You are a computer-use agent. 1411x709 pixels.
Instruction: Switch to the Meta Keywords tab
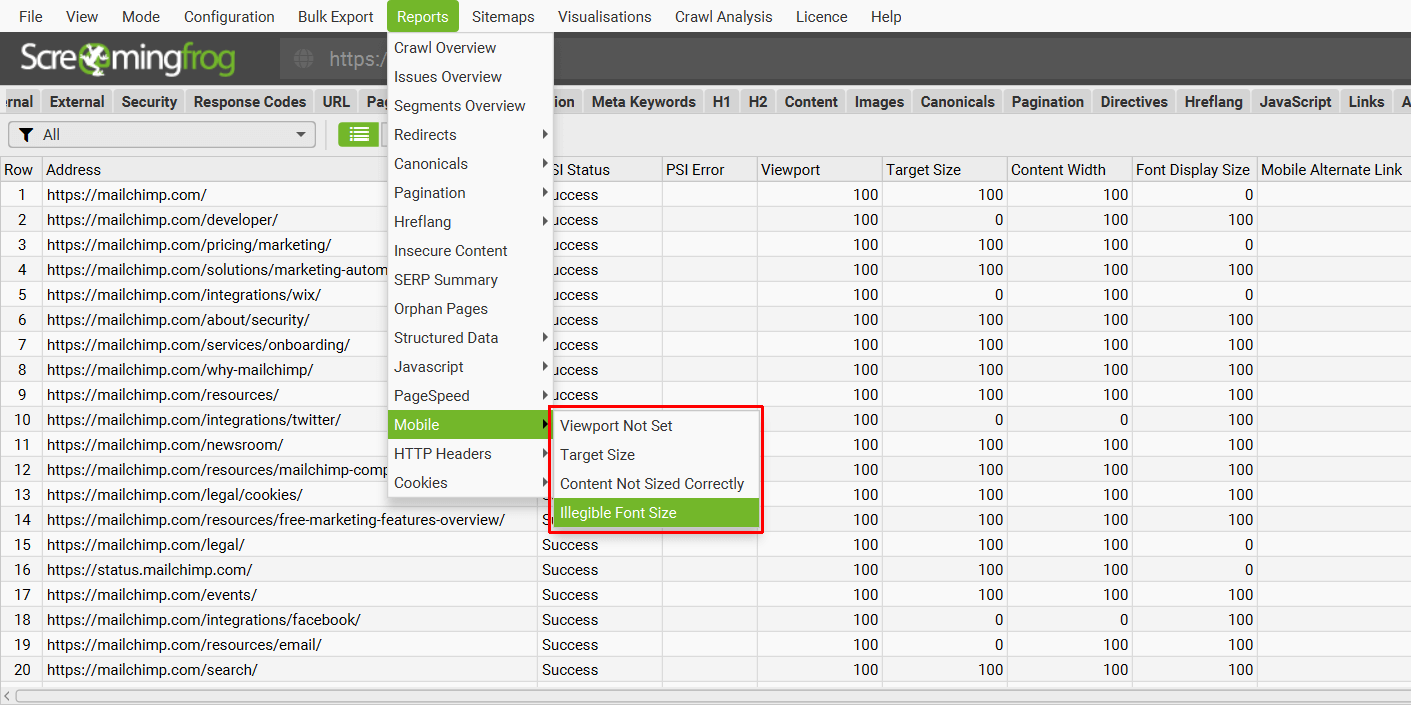click(x=643, y=102)
